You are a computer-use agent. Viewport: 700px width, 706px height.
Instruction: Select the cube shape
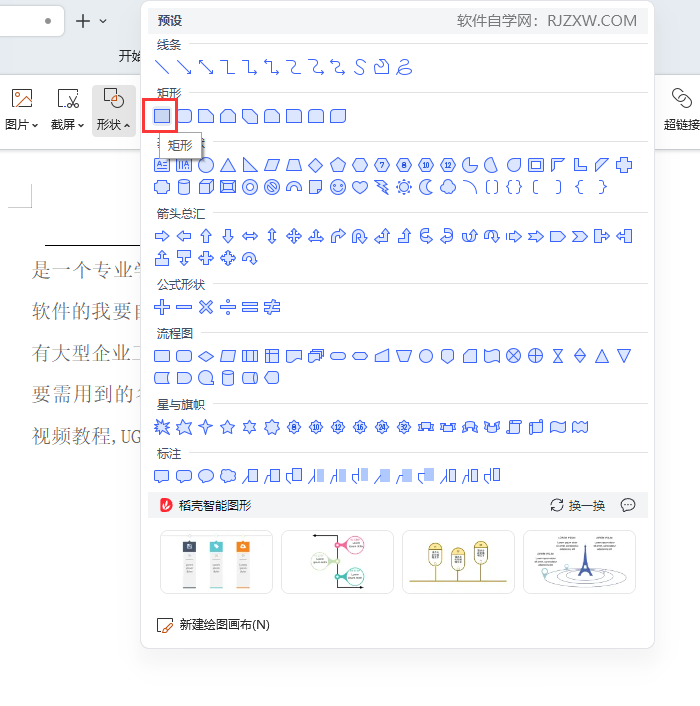(206, 187)
